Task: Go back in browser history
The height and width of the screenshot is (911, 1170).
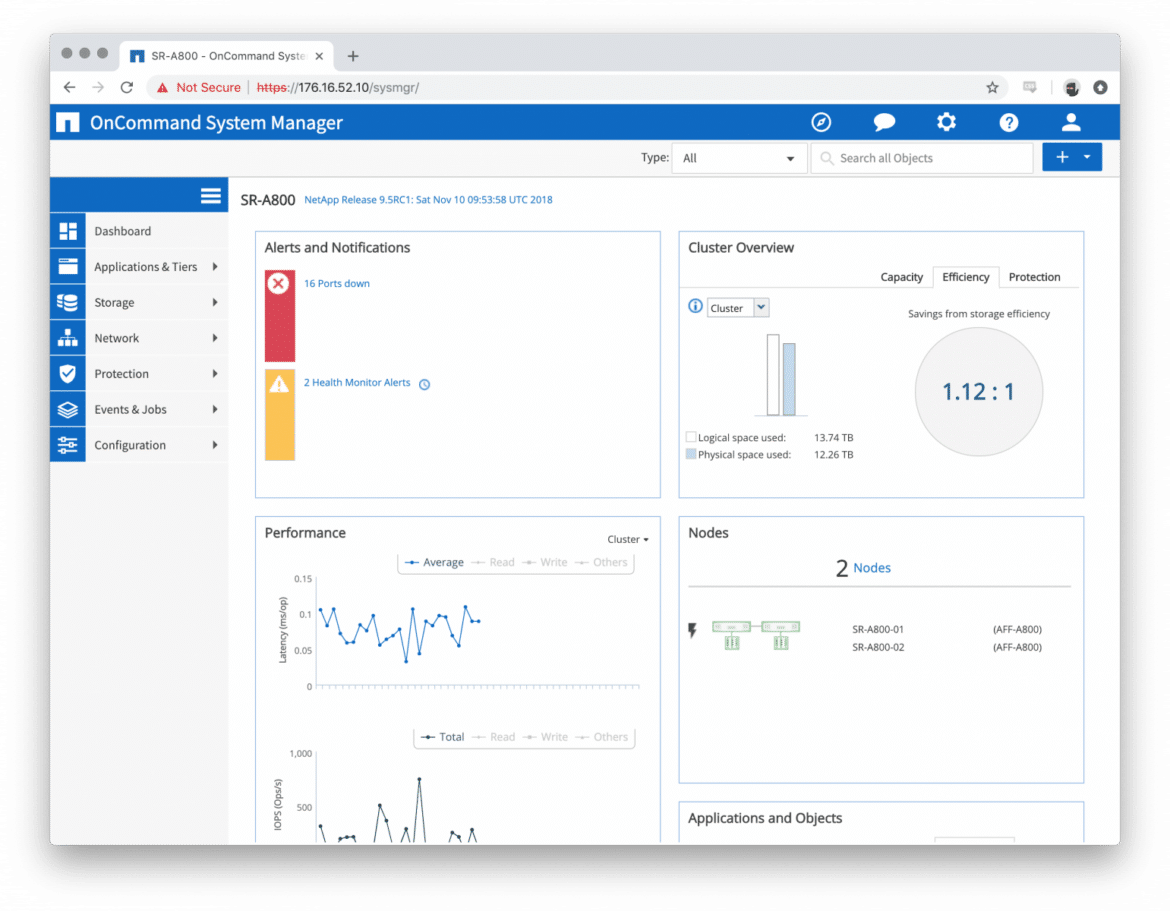Action: pos(69,87)
